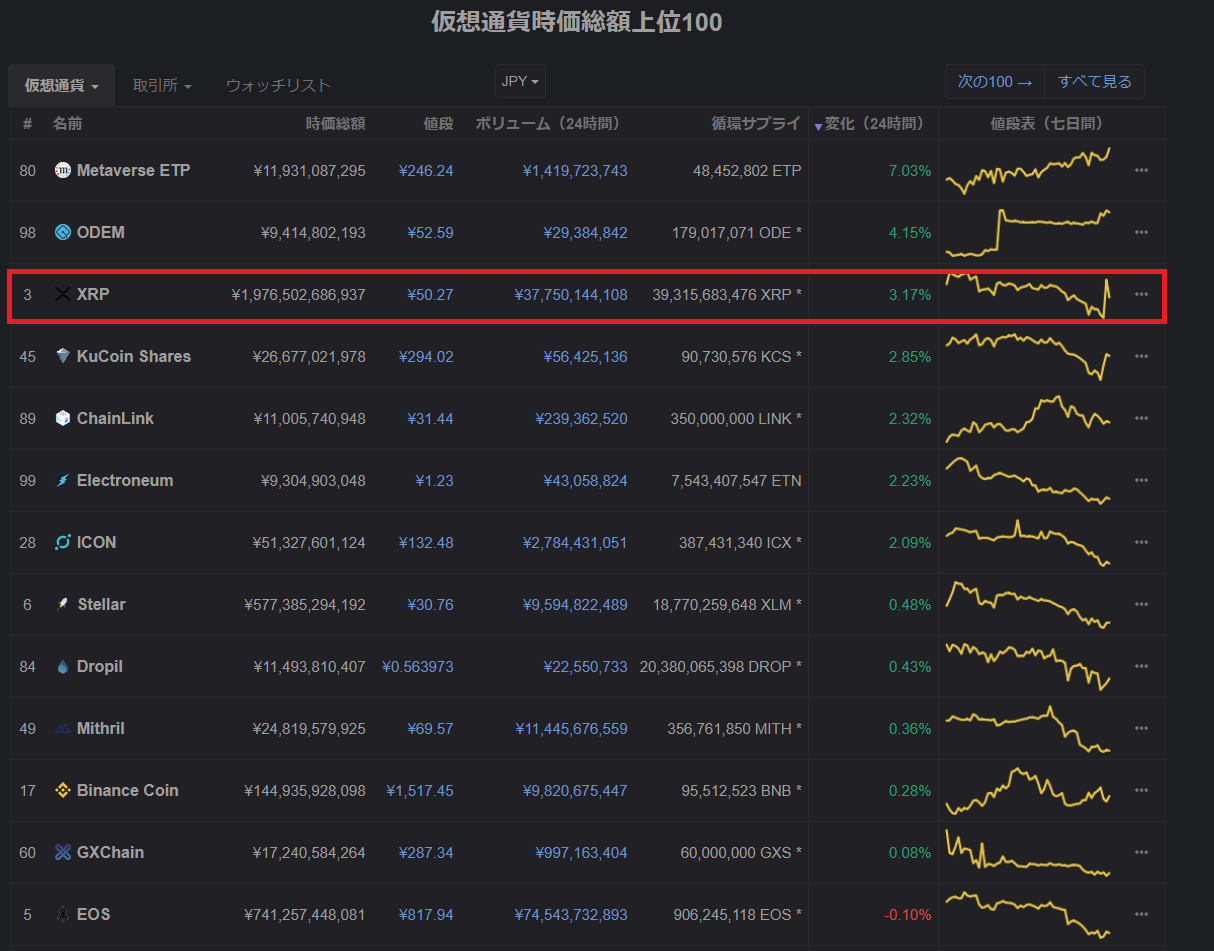Click Dropil price ¥0.563973

[x=417, y=667]
